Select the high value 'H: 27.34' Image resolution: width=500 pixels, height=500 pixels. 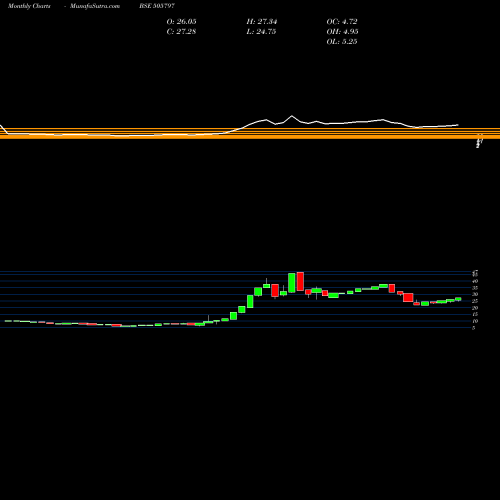click(x=262, y=22)
